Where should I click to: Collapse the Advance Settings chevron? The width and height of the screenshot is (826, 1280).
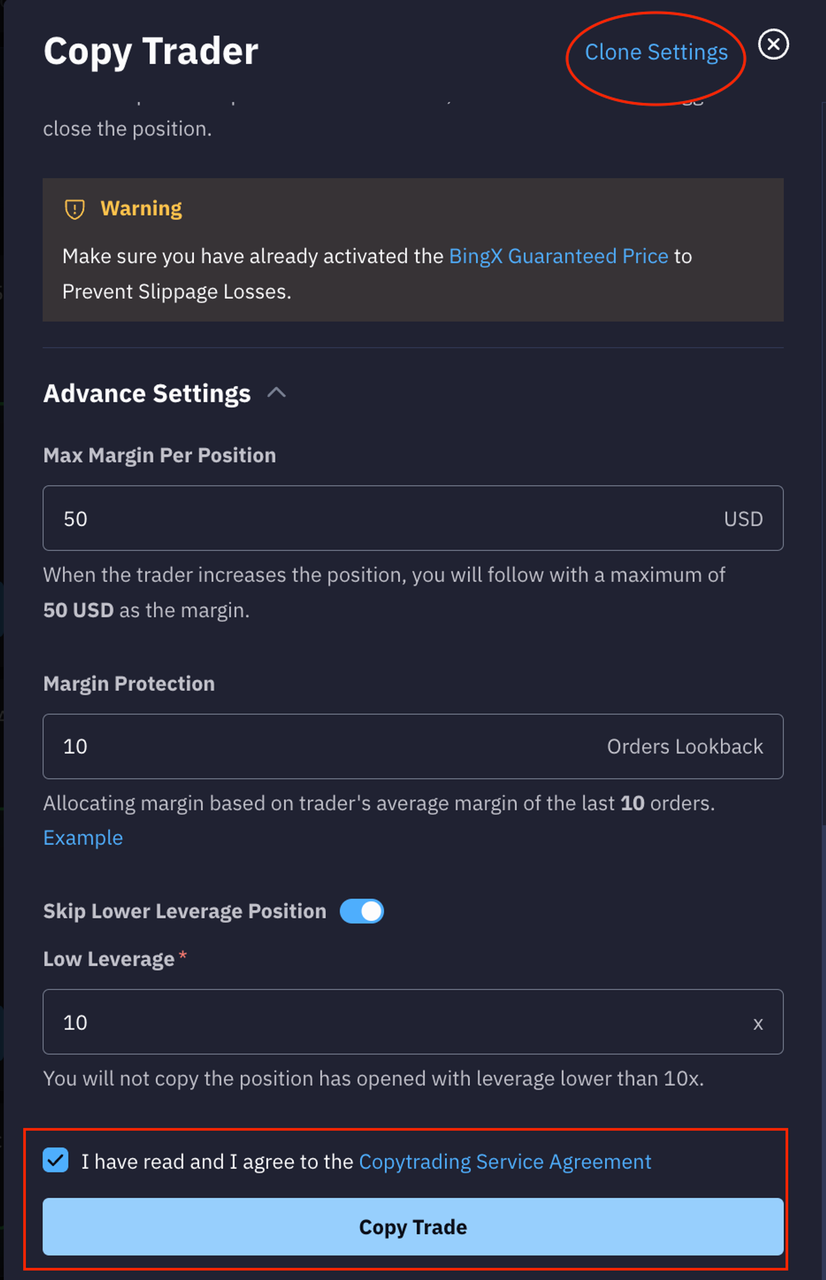(x=277, y=393)
